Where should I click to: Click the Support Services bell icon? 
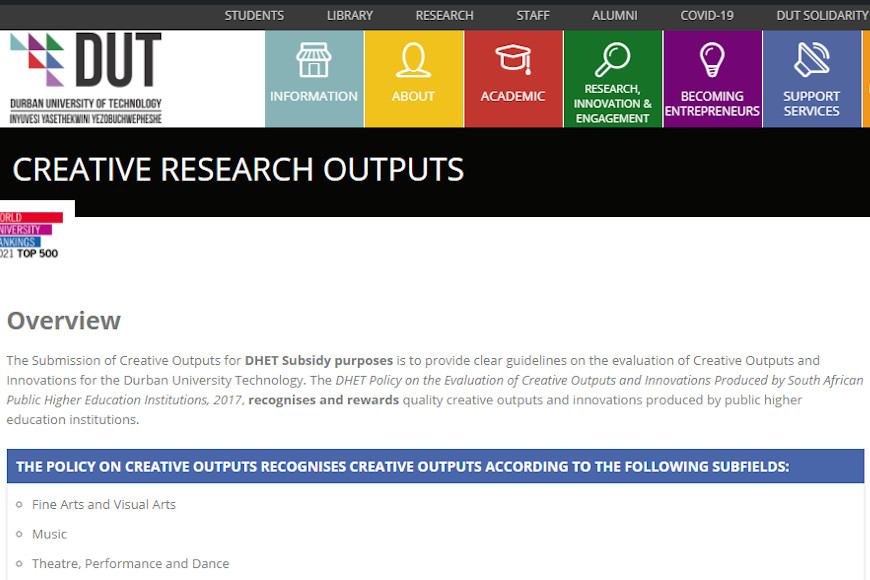pos(811,59)
